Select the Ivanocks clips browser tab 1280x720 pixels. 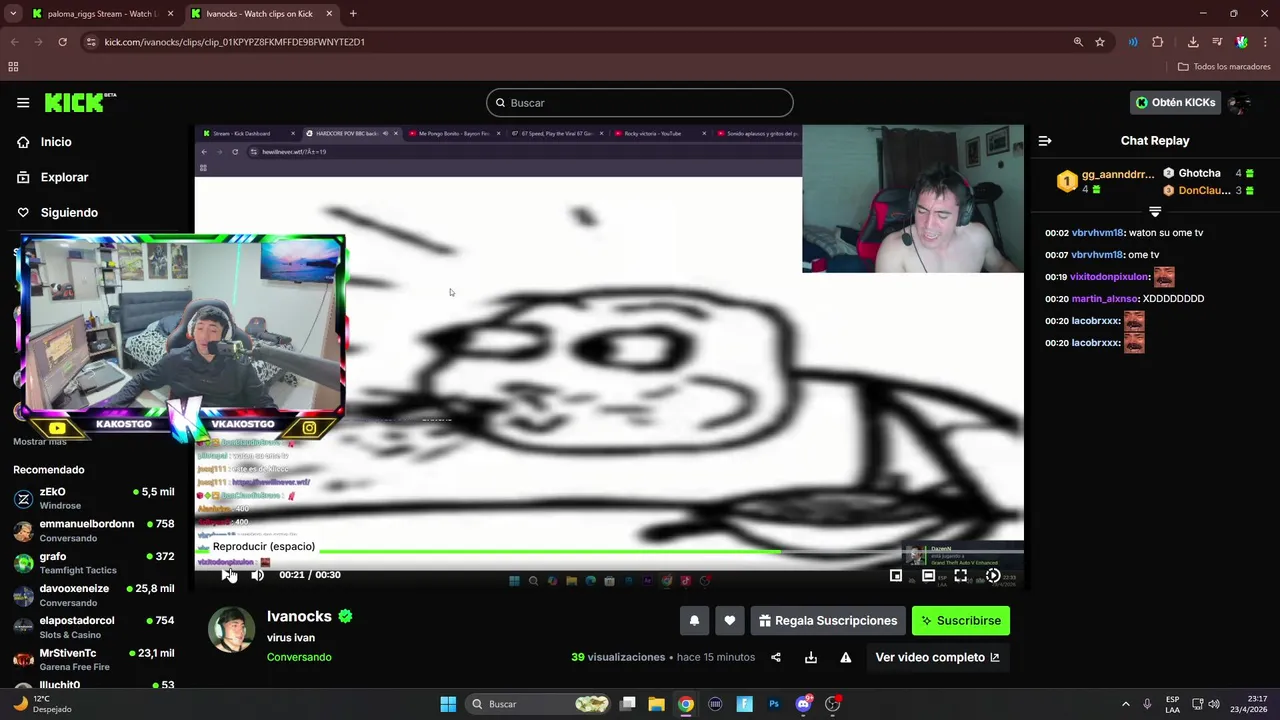click(260, 14)
